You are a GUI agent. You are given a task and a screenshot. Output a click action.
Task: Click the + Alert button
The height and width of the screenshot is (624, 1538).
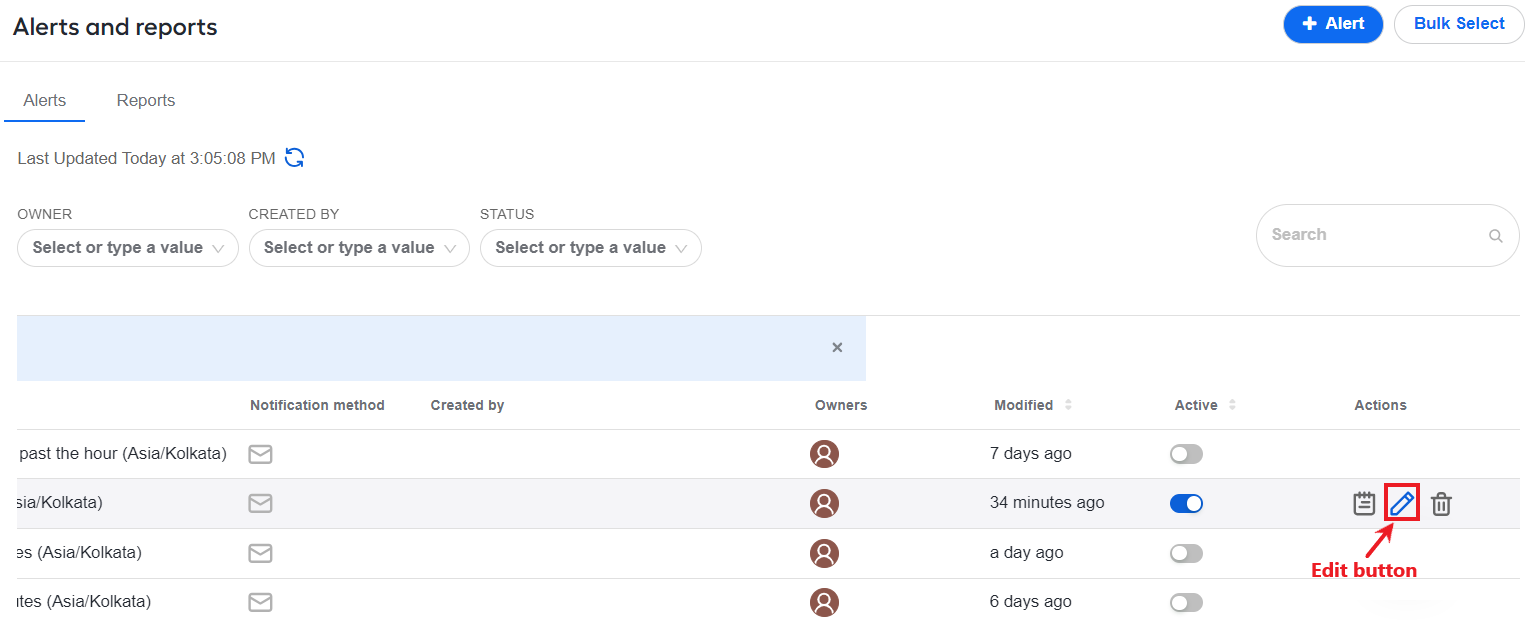pyautogui.click(x=1333, y=24)
